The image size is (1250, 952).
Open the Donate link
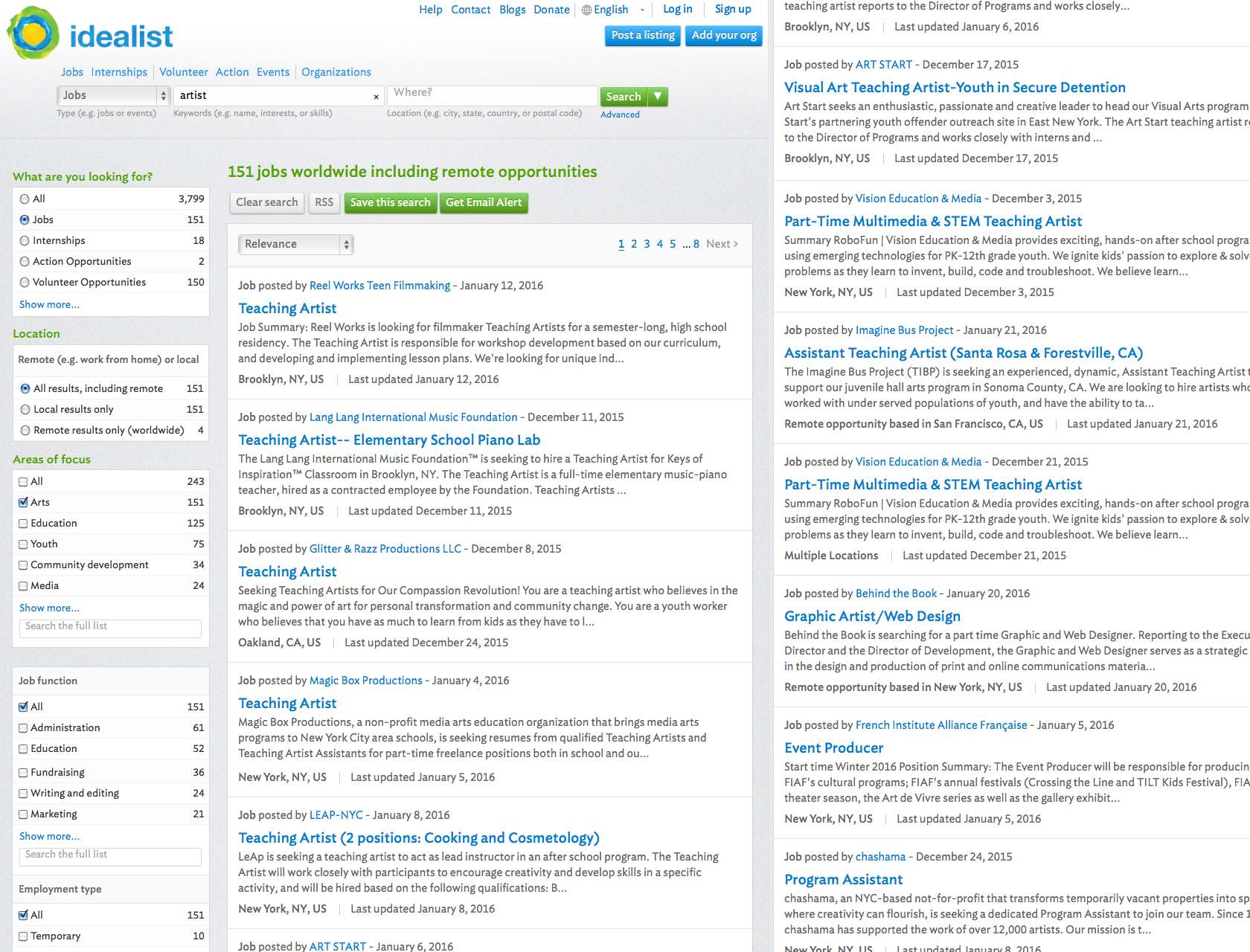(x=551, y=10)
